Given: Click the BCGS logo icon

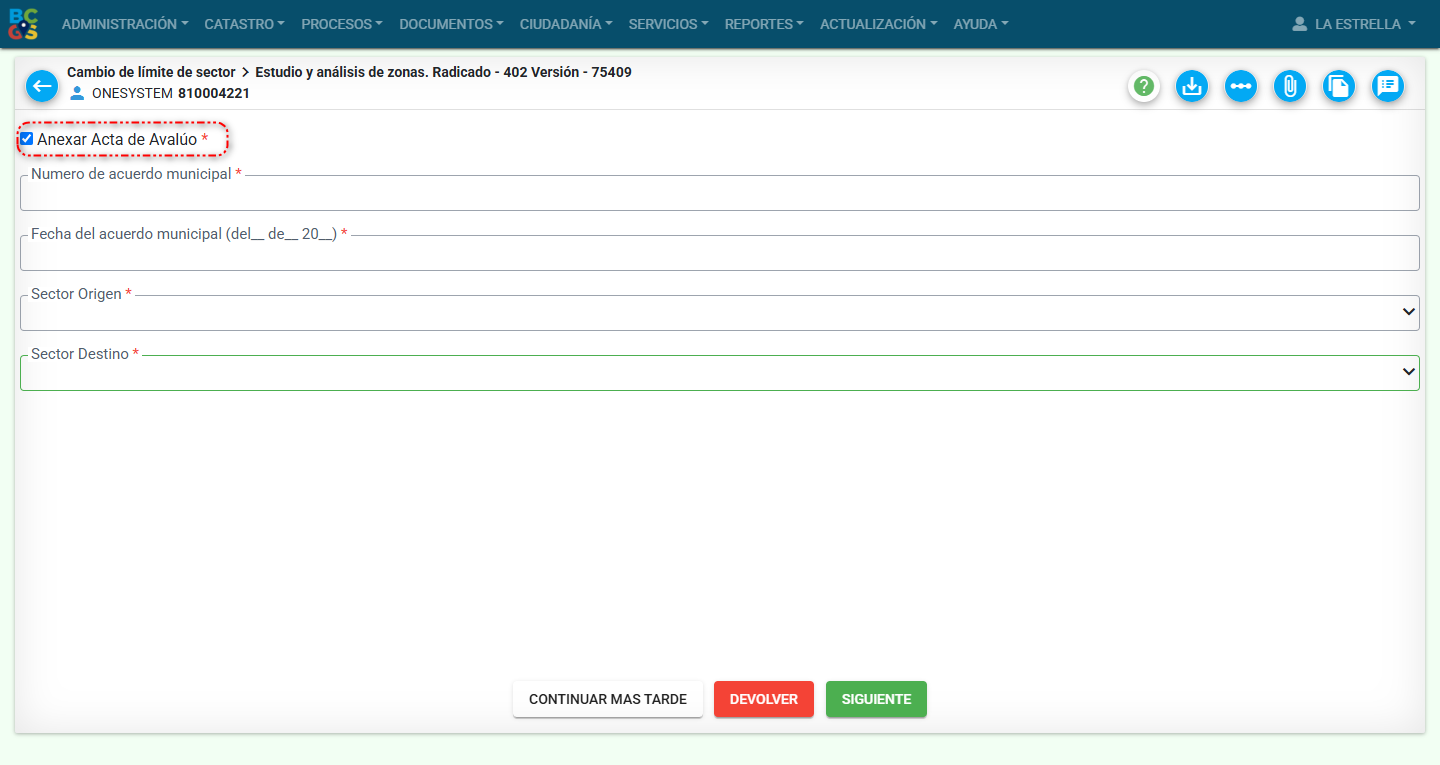Looking at the screenshot, I should point(24,24).
